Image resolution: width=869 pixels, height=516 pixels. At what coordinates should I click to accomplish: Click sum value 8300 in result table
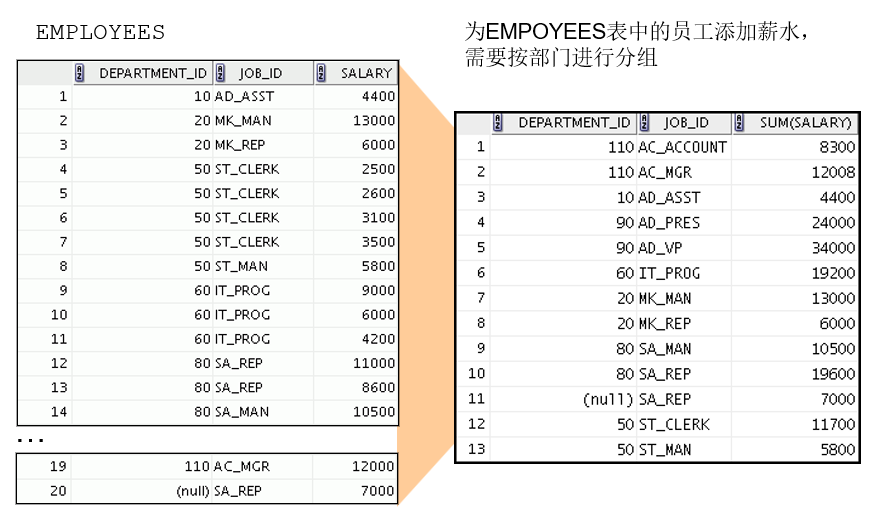tap(837, 147)
